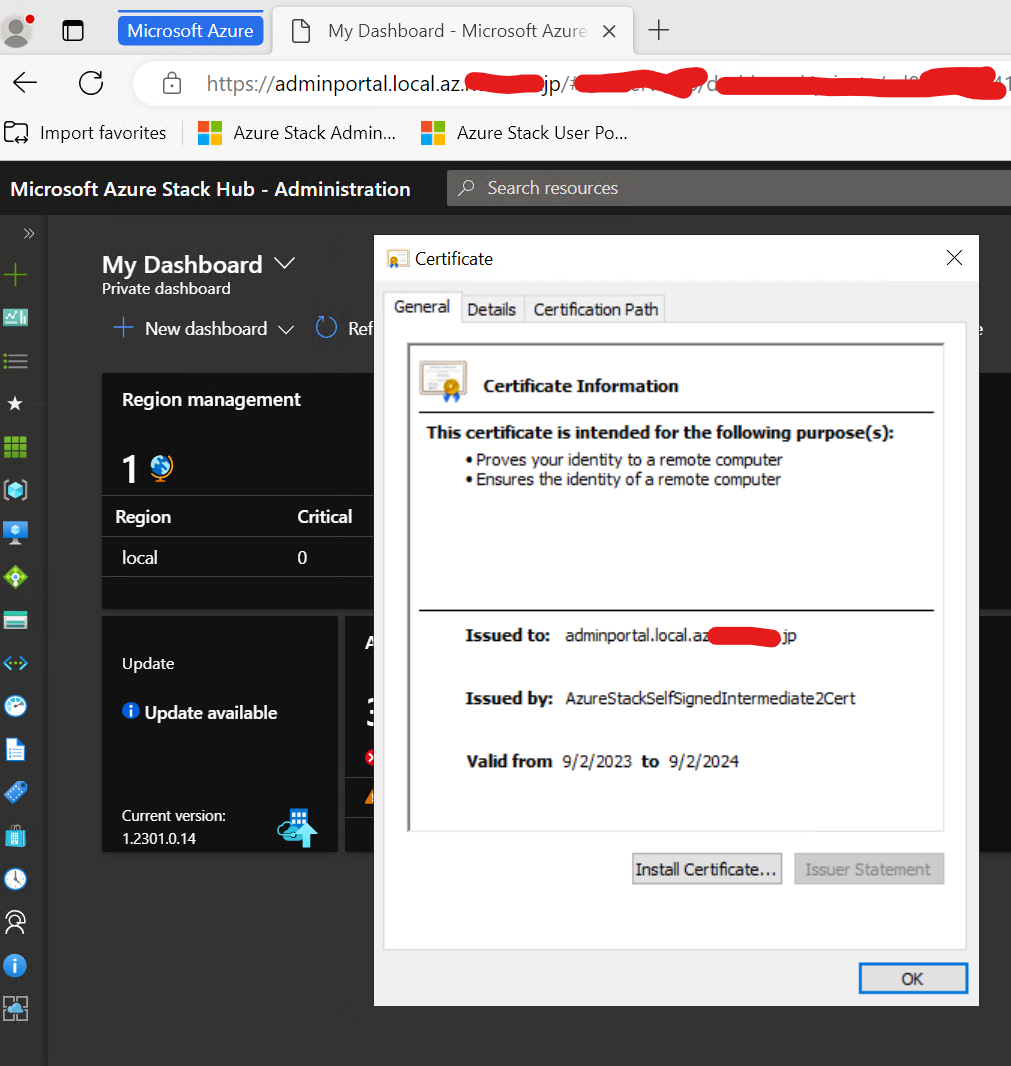Click the update cloud arrow icon
Screen dimensions: 1011x1066
[298, 827]
